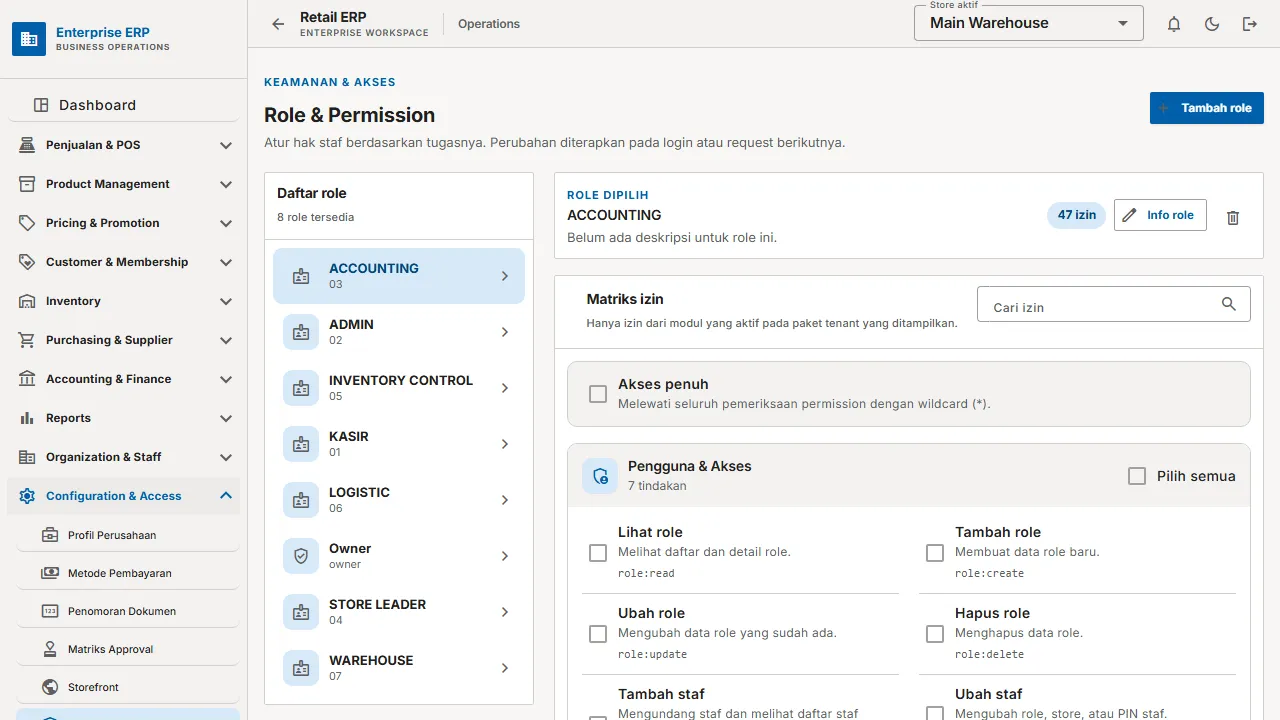Open the notifications bell icon
Viewport: 1280px width, 720px height.
[1174, 24]
